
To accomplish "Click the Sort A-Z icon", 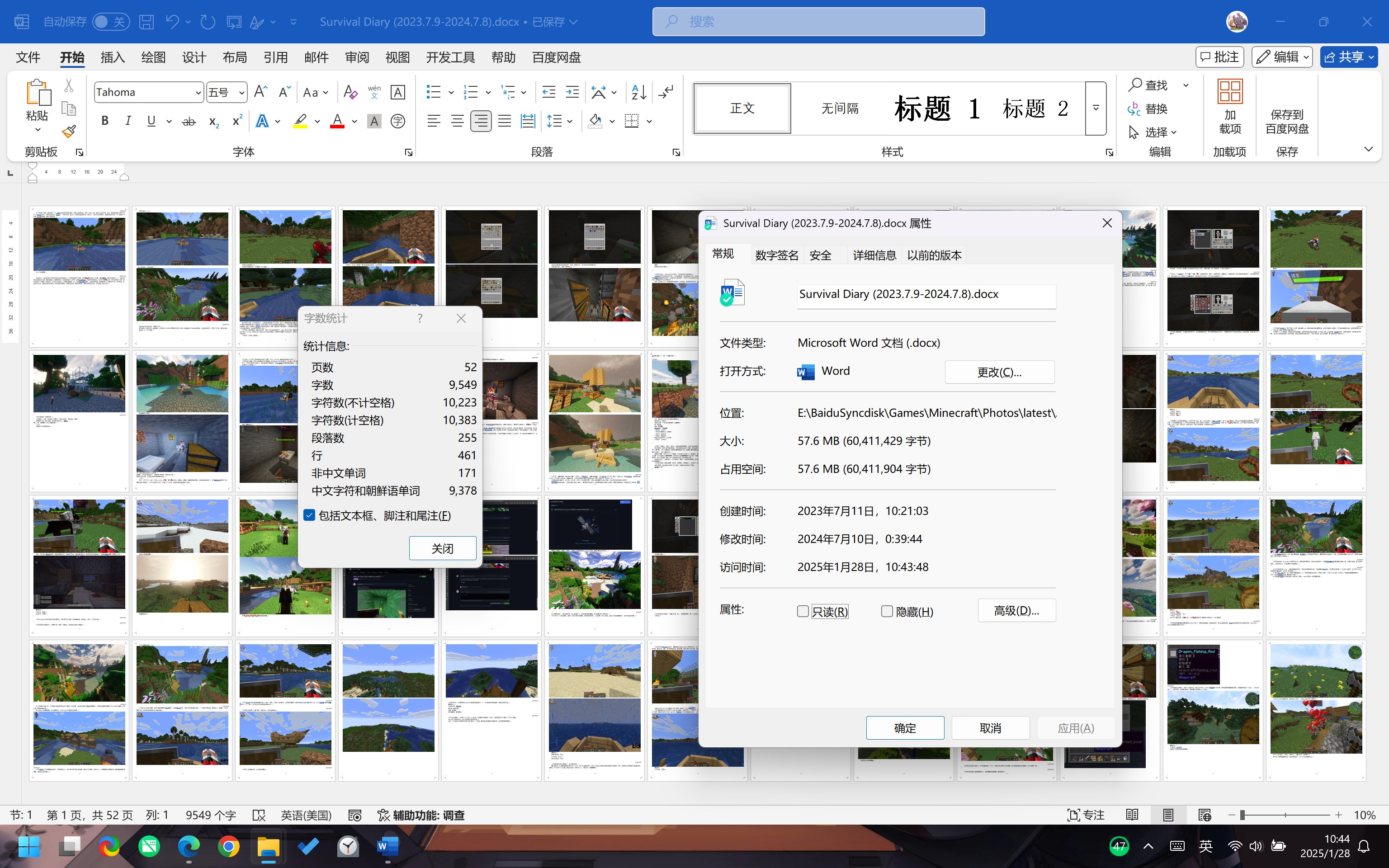I will coord(639,92).
